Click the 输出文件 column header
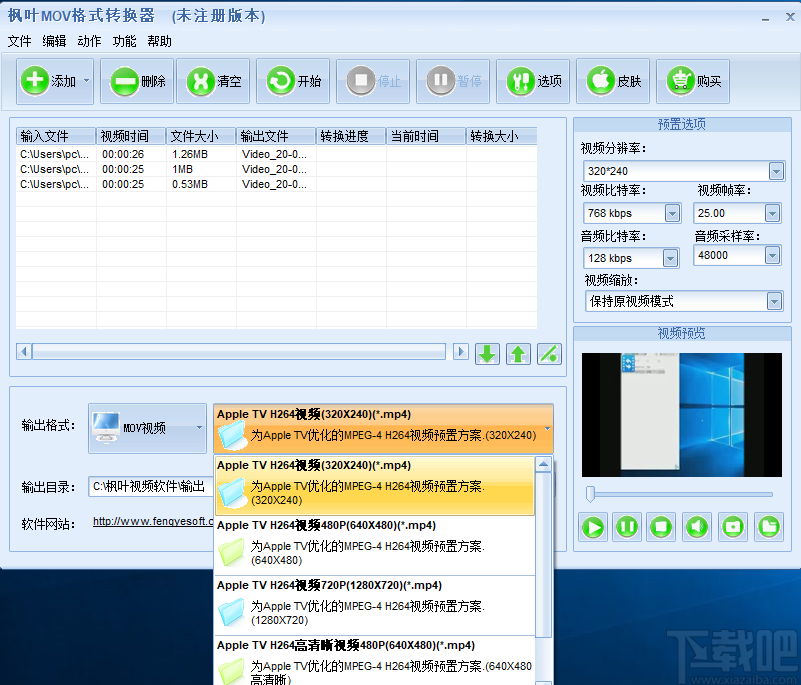 (276, 136)
